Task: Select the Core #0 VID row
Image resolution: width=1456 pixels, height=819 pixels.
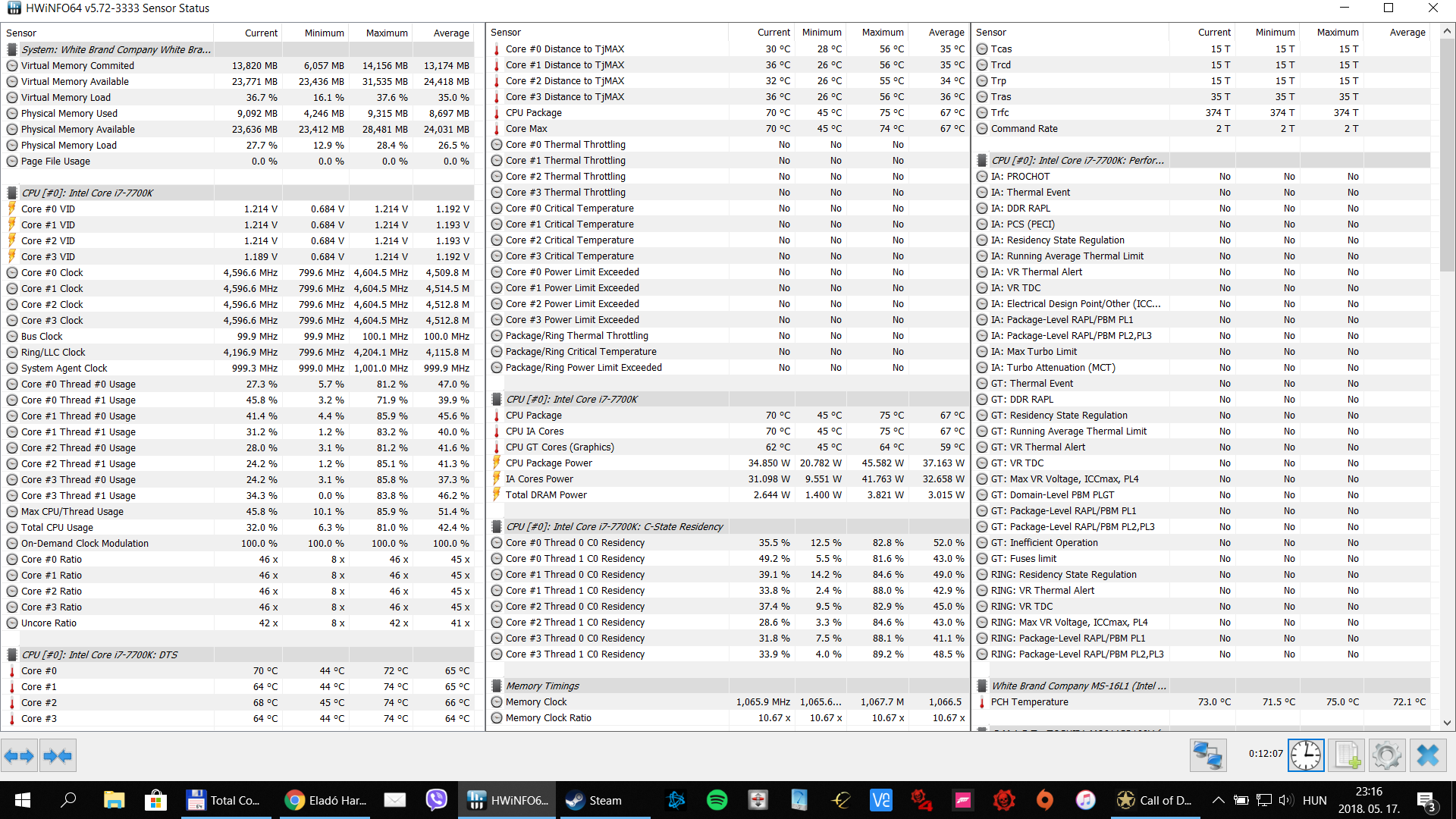Action: pyautogui.click(x=238, y=209)
